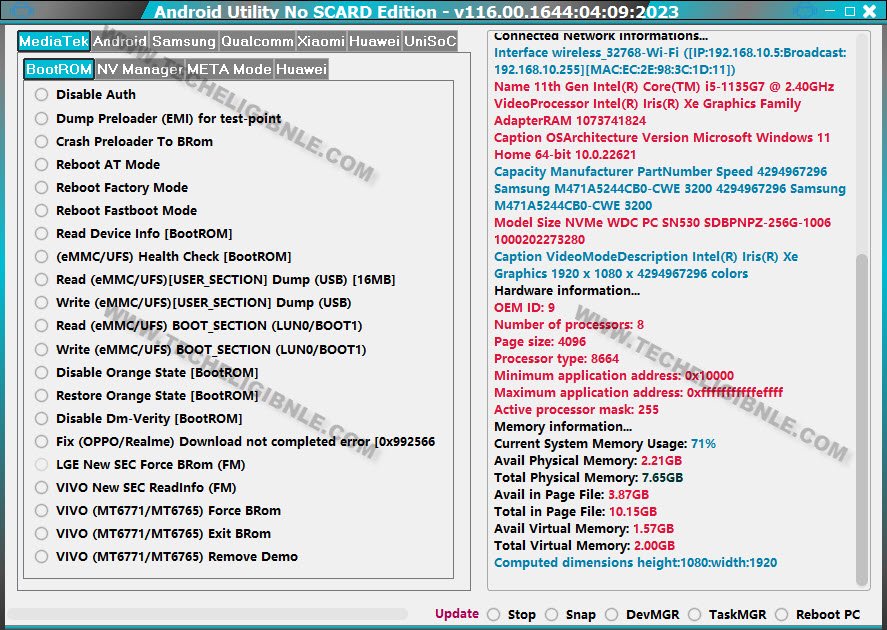Click 'Avail Physical Memory: 2.21GB' line

pos(588,460)
